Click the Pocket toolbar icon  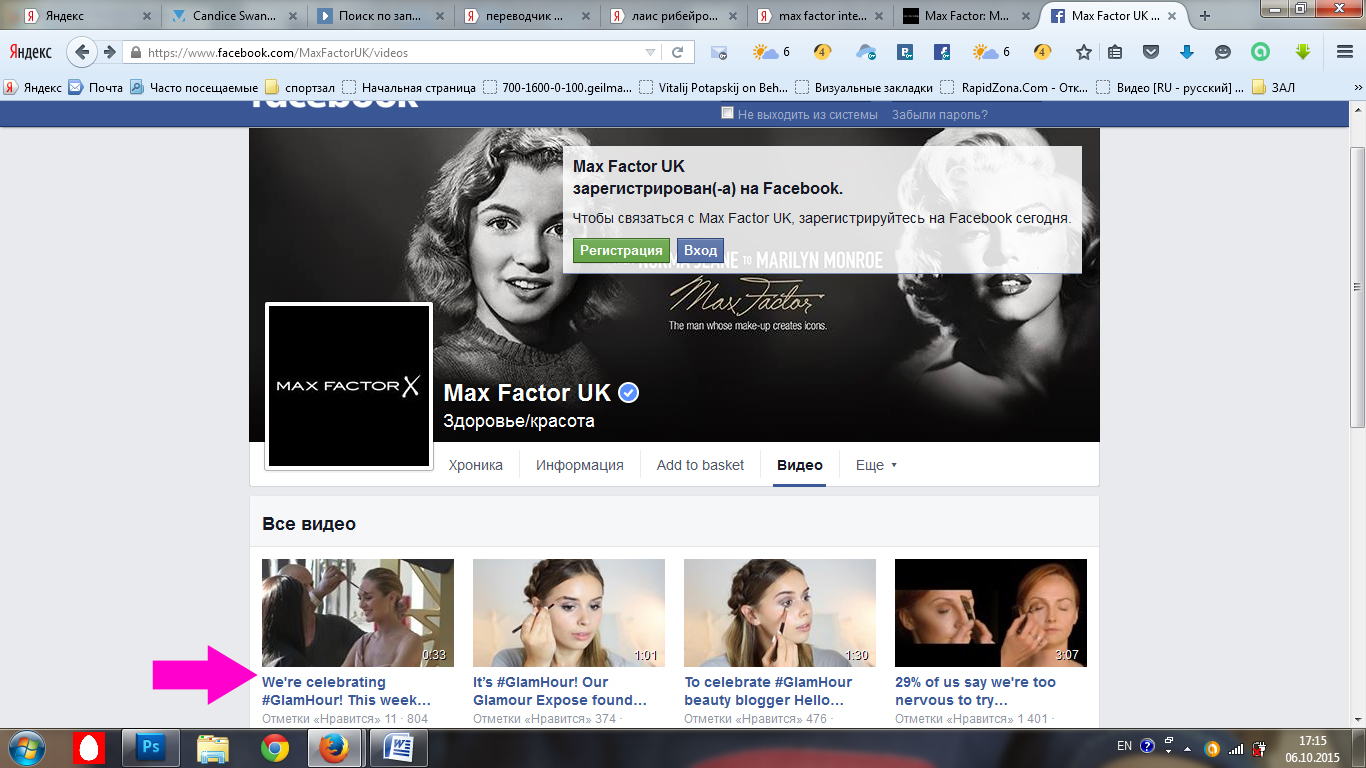(1151, 52)
